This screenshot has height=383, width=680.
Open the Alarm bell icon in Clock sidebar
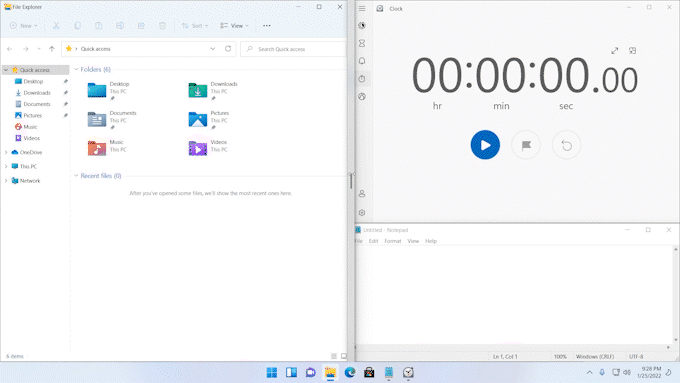(362, 61)
